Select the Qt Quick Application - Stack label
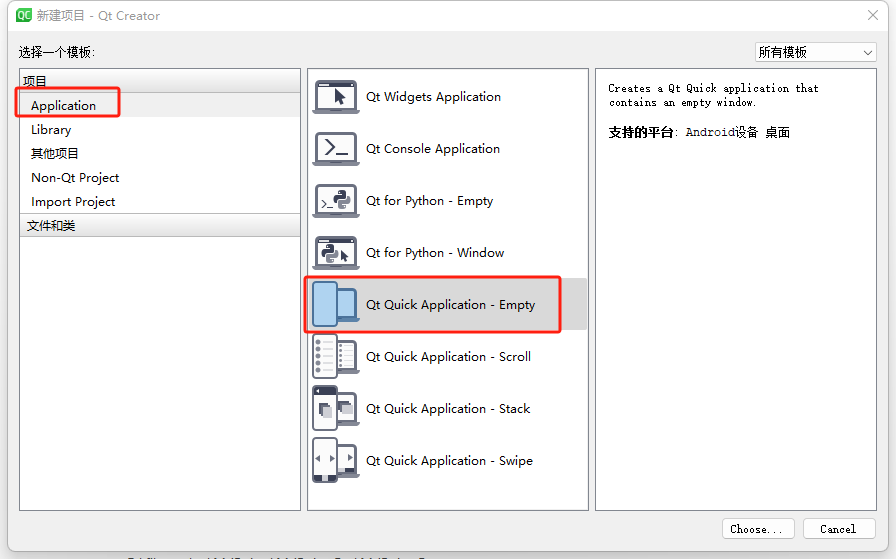 (448, 409)
